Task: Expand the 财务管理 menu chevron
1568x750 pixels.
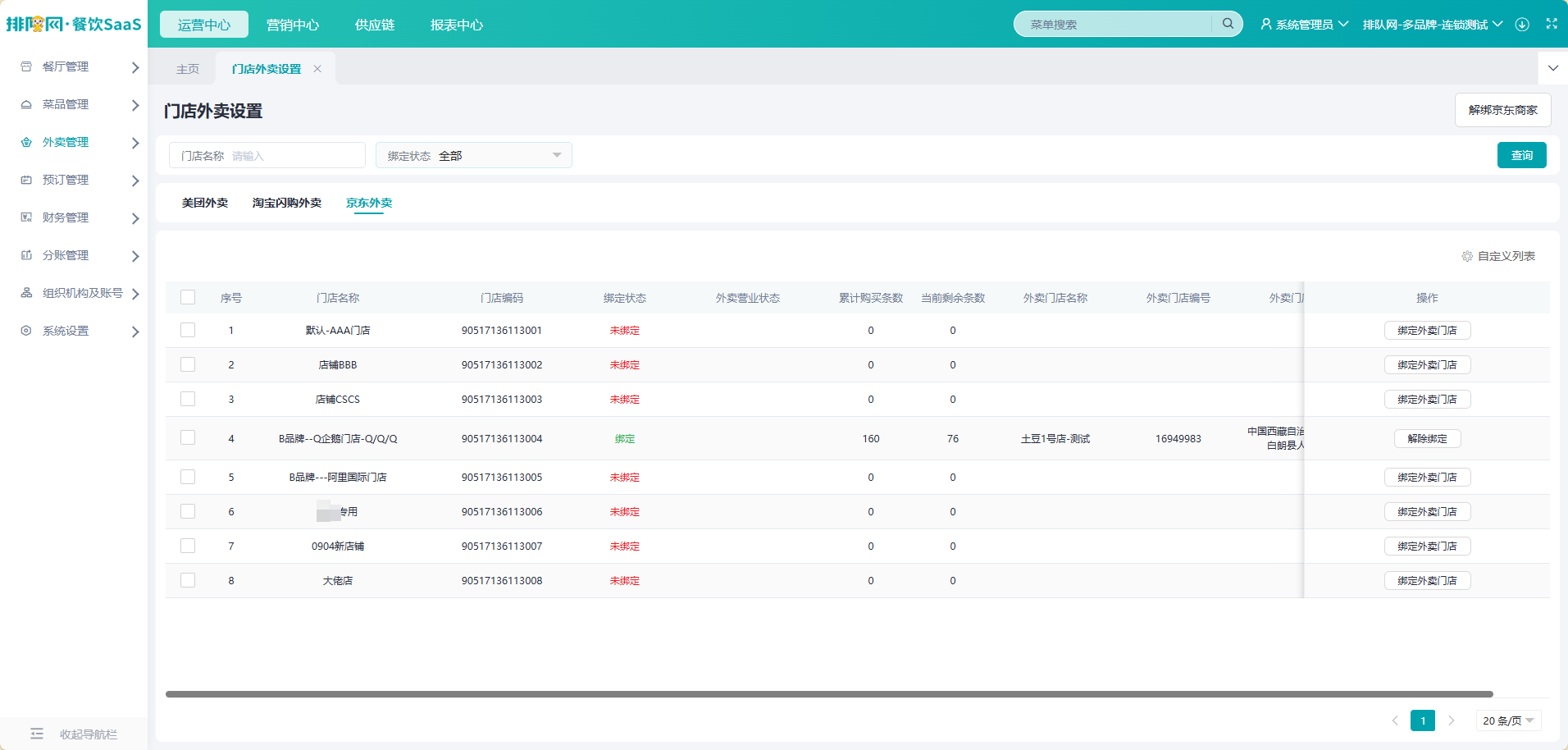Action: 135,218
